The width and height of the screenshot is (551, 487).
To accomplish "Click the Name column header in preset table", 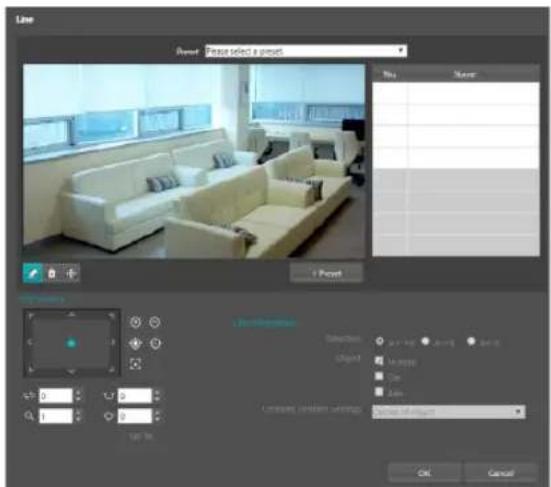I will point(465,74).
